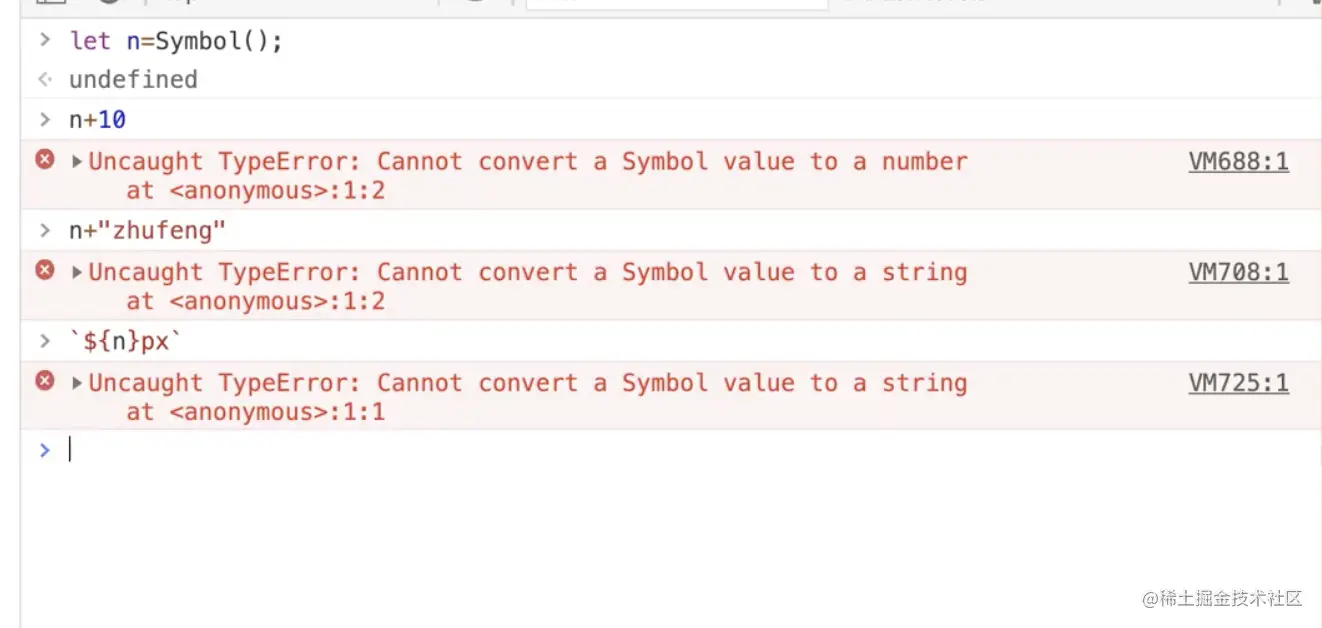Screen dimensions: 1322x628
Task: Expand the stack trace of the VM708 error
Action: [x=77, y=272]
